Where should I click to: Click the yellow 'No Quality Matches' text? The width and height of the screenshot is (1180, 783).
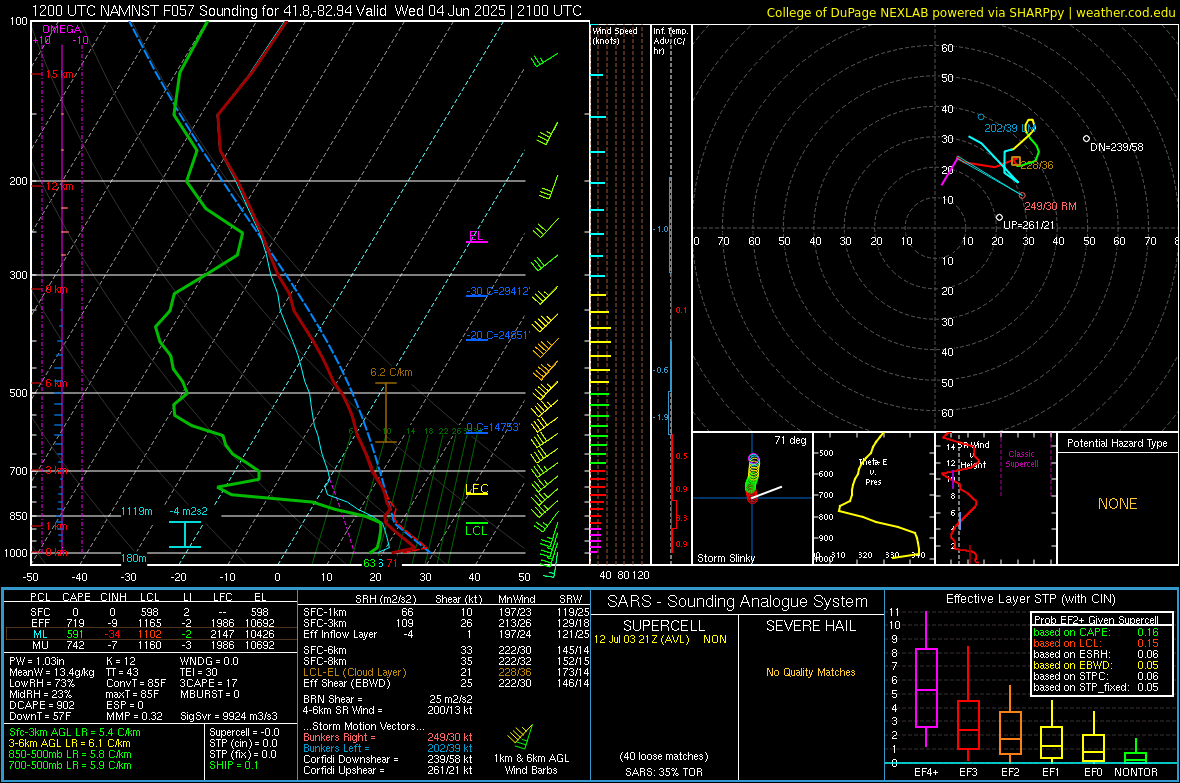pos(810,672)
